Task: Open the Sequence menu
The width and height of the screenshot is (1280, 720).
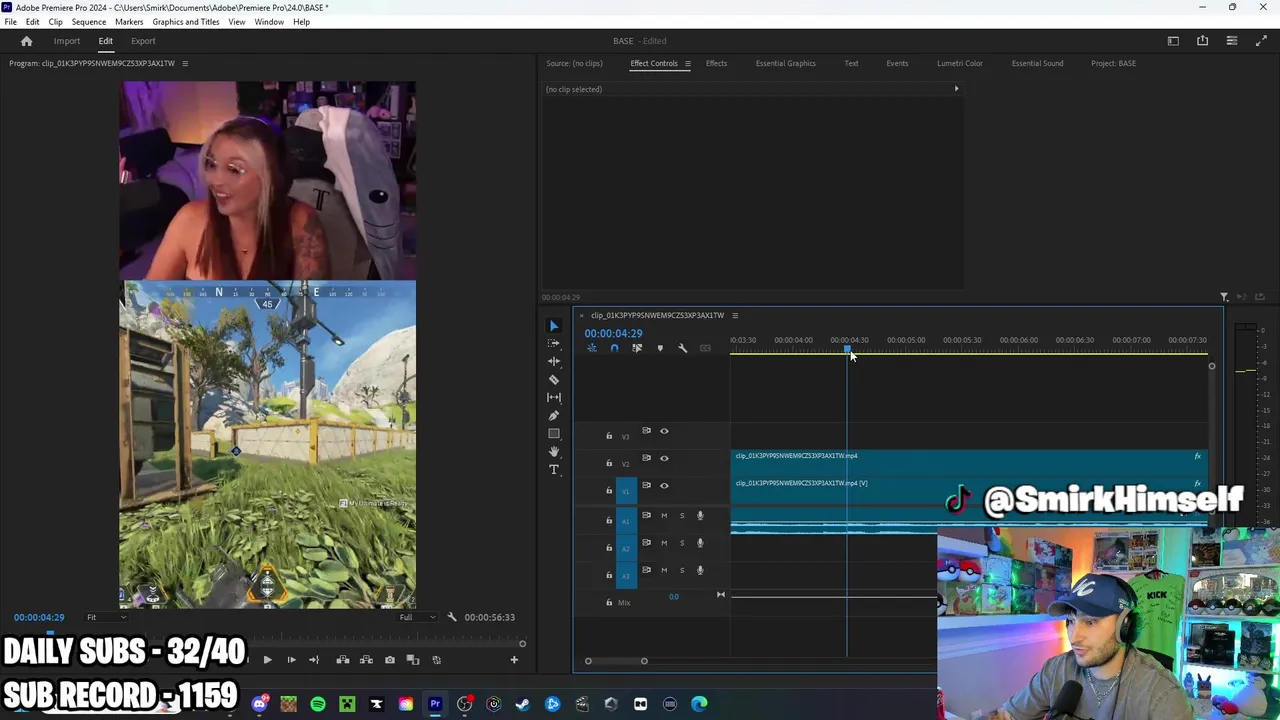Action: 89,22
